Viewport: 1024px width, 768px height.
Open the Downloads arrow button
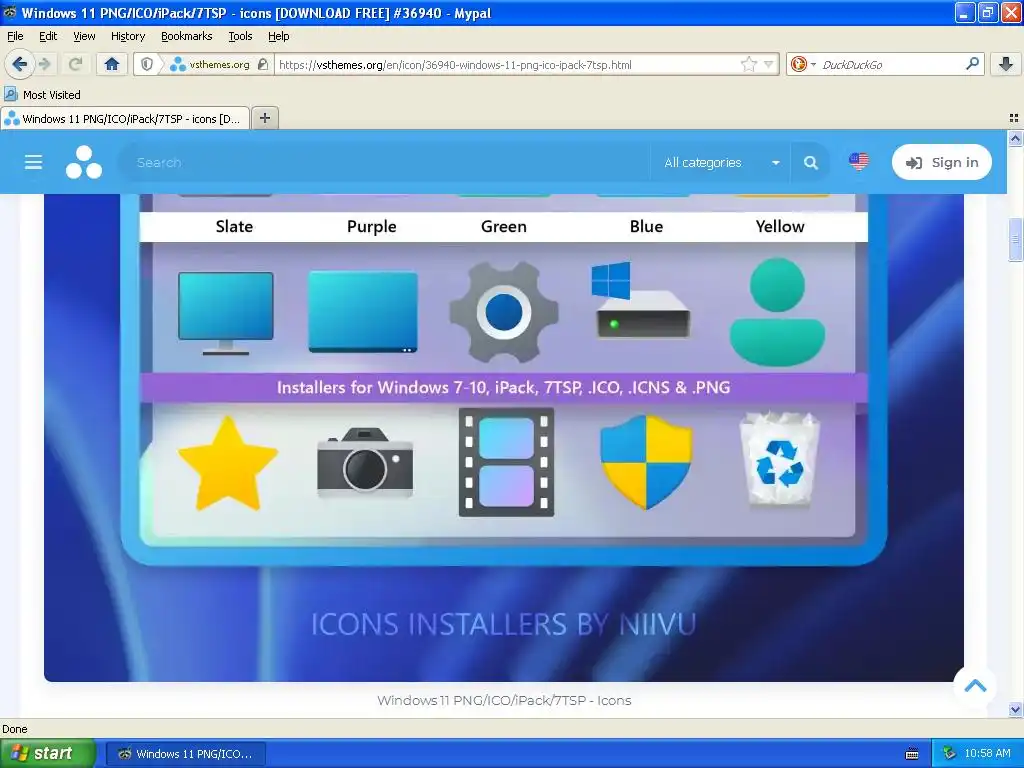click(1006, 64)
